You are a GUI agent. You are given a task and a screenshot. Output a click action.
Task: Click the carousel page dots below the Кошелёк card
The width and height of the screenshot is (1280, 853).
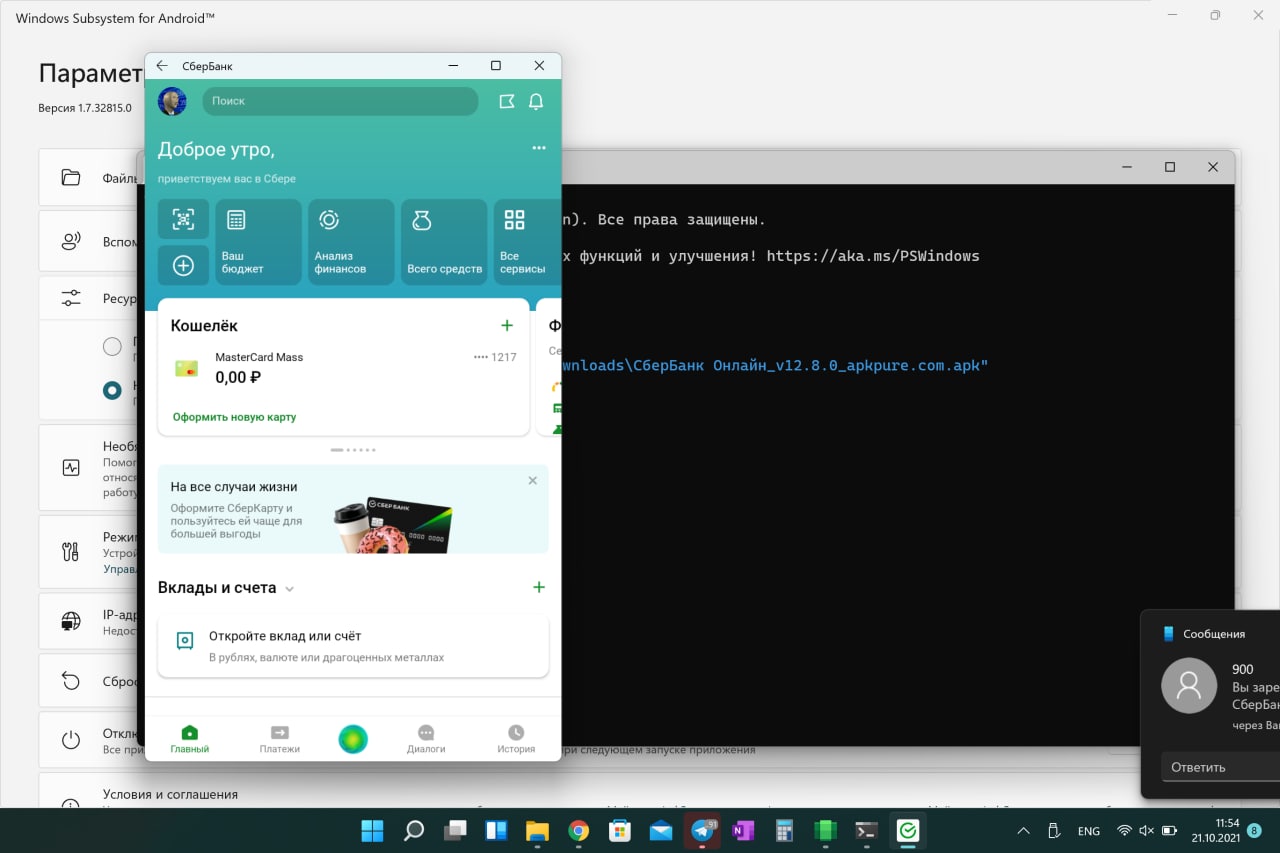click(x=353, y=450)
